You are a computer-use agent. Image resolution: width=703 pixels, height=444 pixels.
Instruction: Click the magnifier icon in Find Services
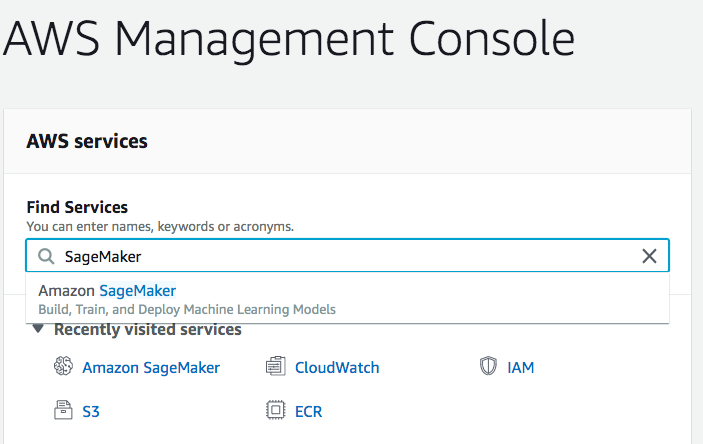pos(46,257)
